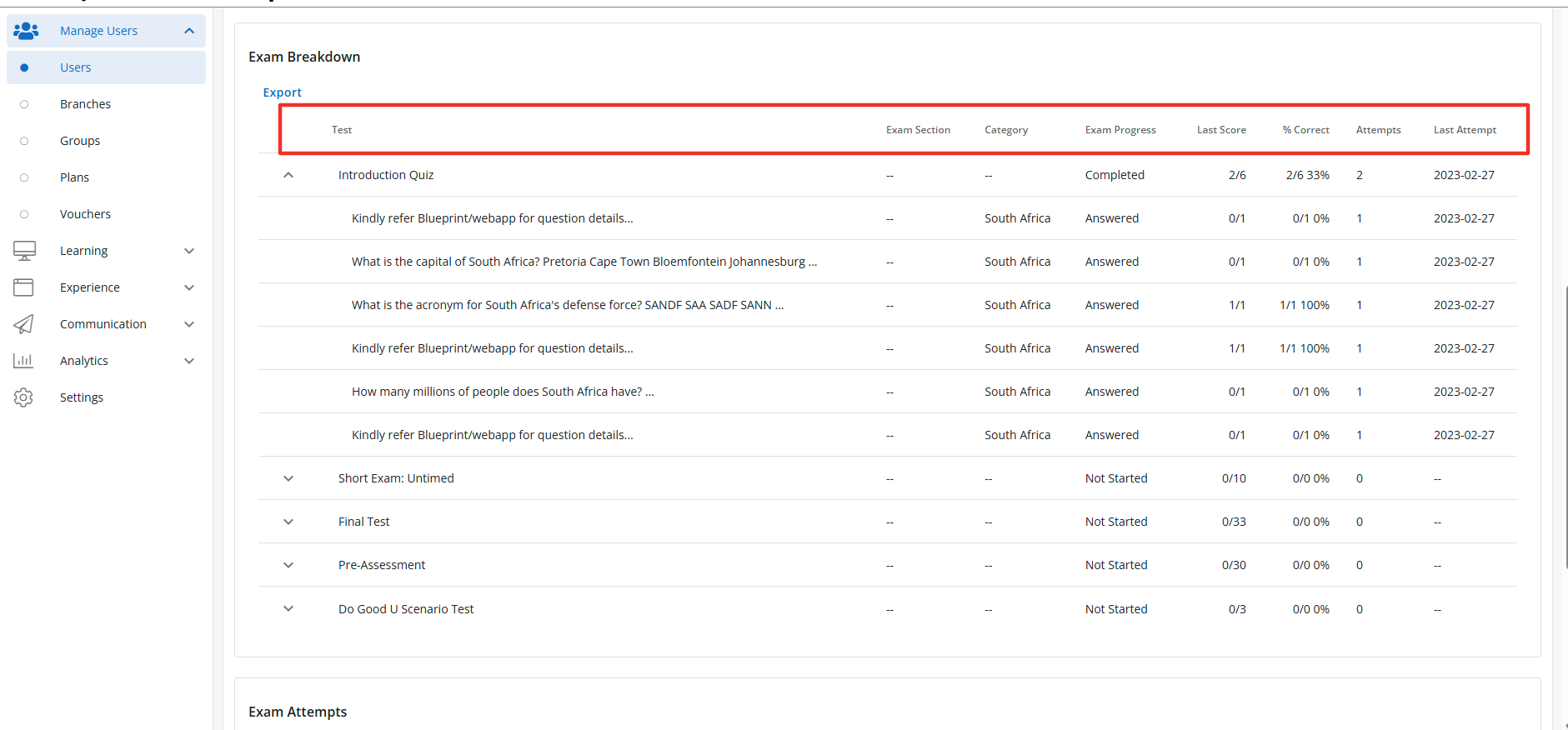Click the Manage Users people icon
This screenshot has width=1568, height=730.
[26, 31]
